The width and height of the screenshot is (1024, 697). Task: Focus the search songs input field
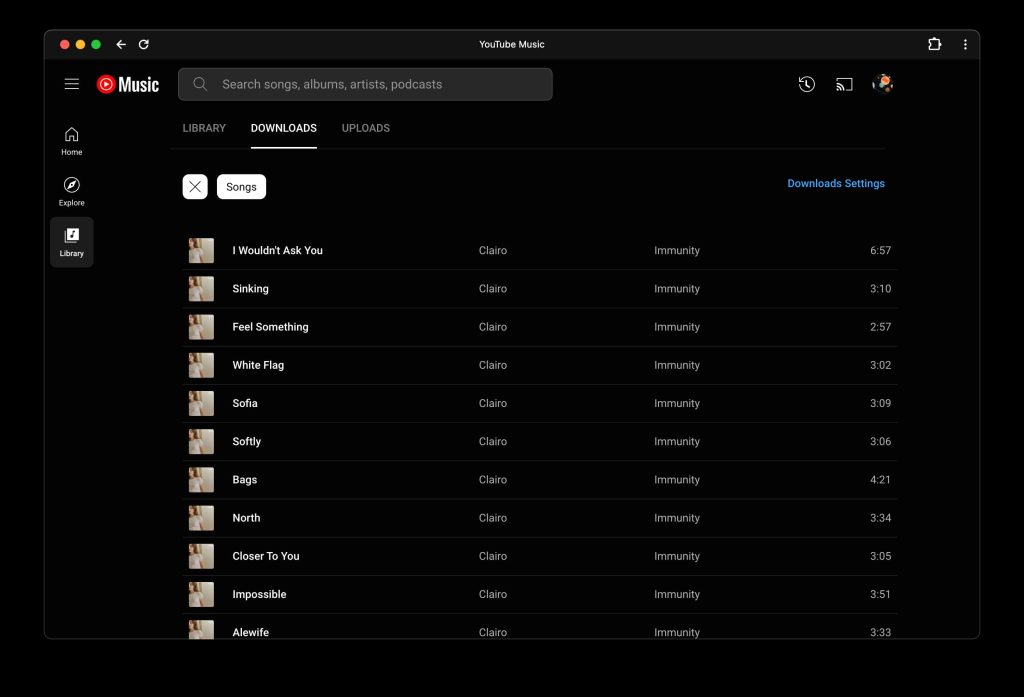380,84
